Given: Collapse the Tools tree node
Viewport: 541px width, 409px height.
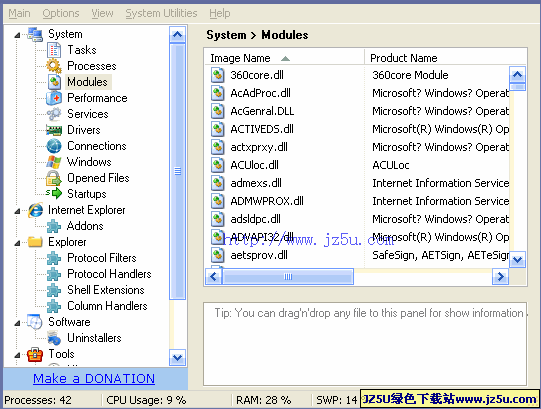Looking at the screenshot, I should point(17,355).
